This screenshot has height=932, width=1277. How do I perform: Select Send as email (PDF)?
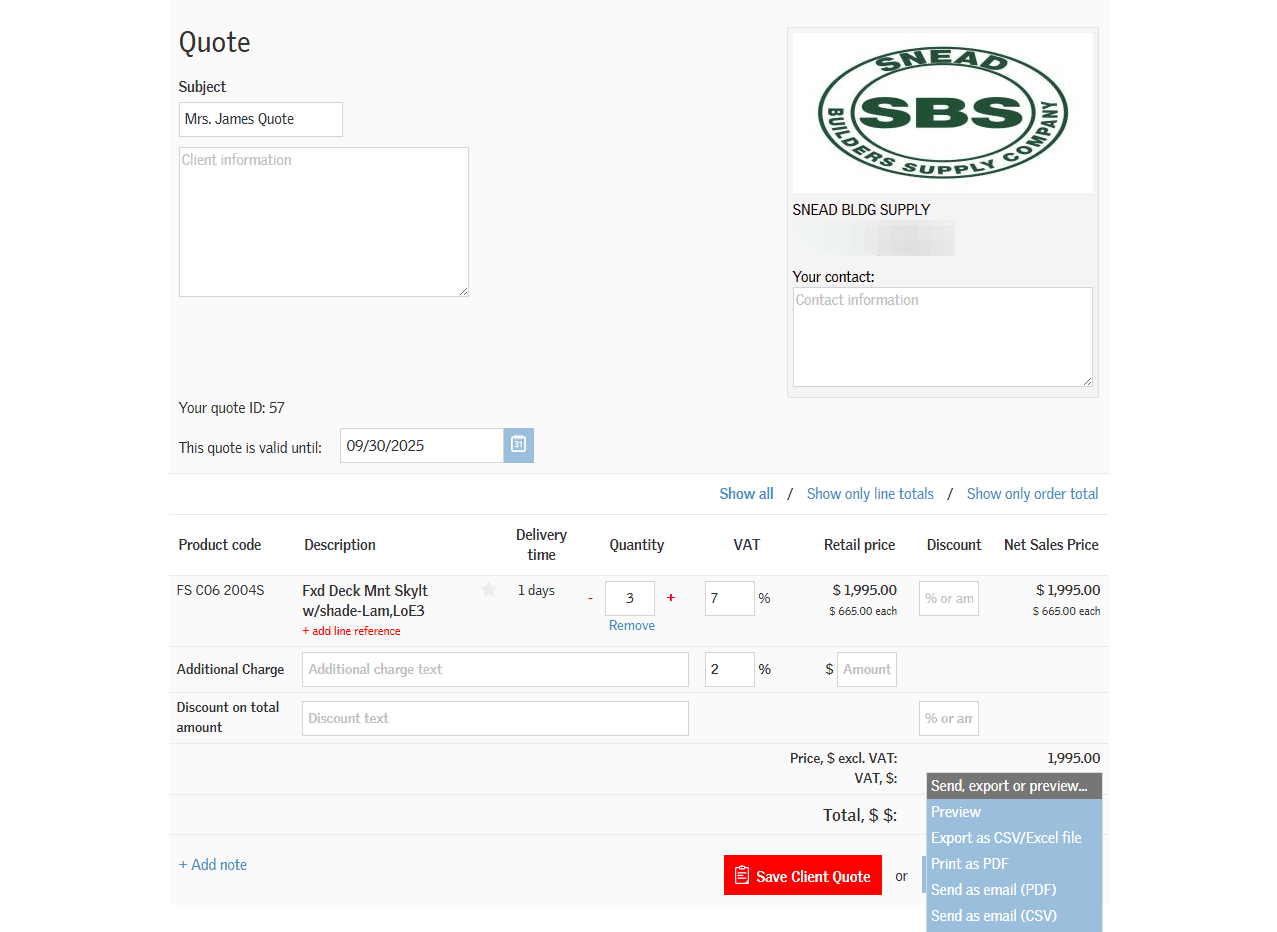[1014, 890]
